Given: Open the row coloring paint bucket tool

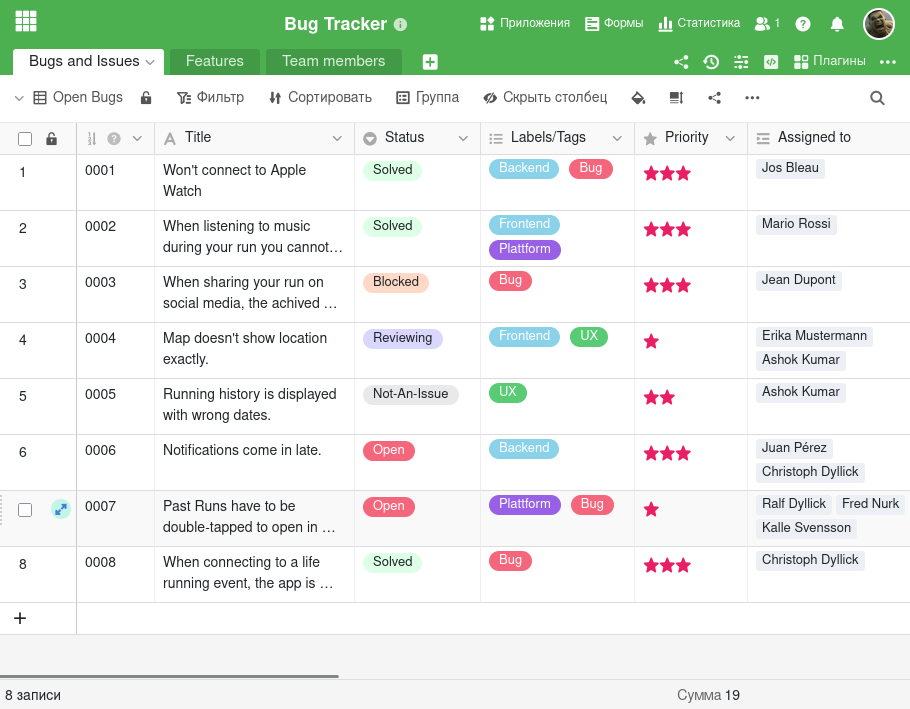Looking at the screenshot, I should 638,98.
